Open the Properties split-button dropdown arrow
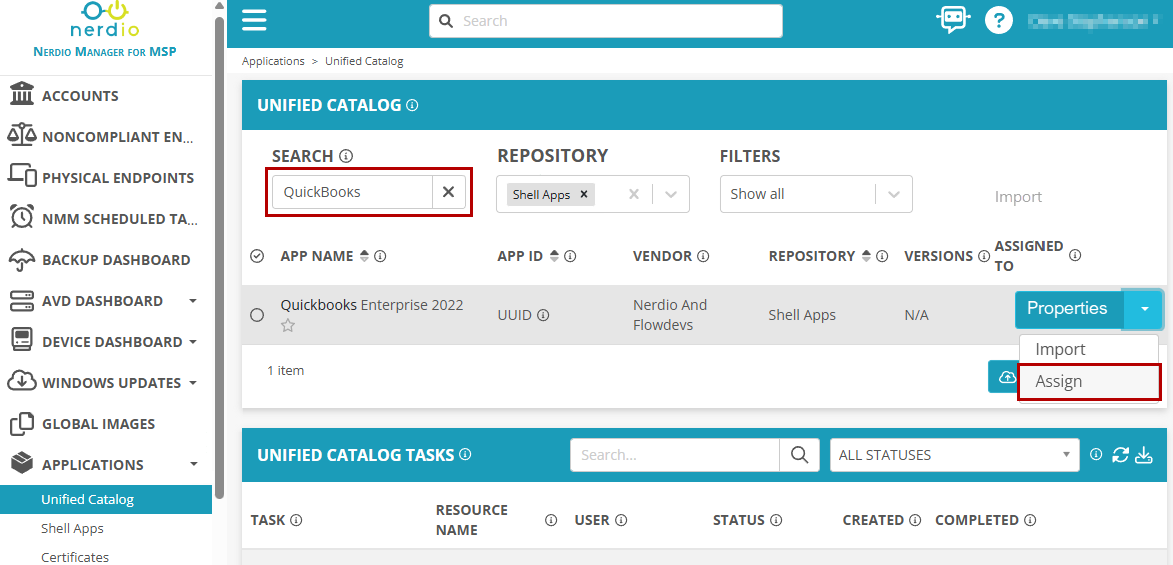Viewport: 1173px width, 565px height. (x=1143, y=308)
